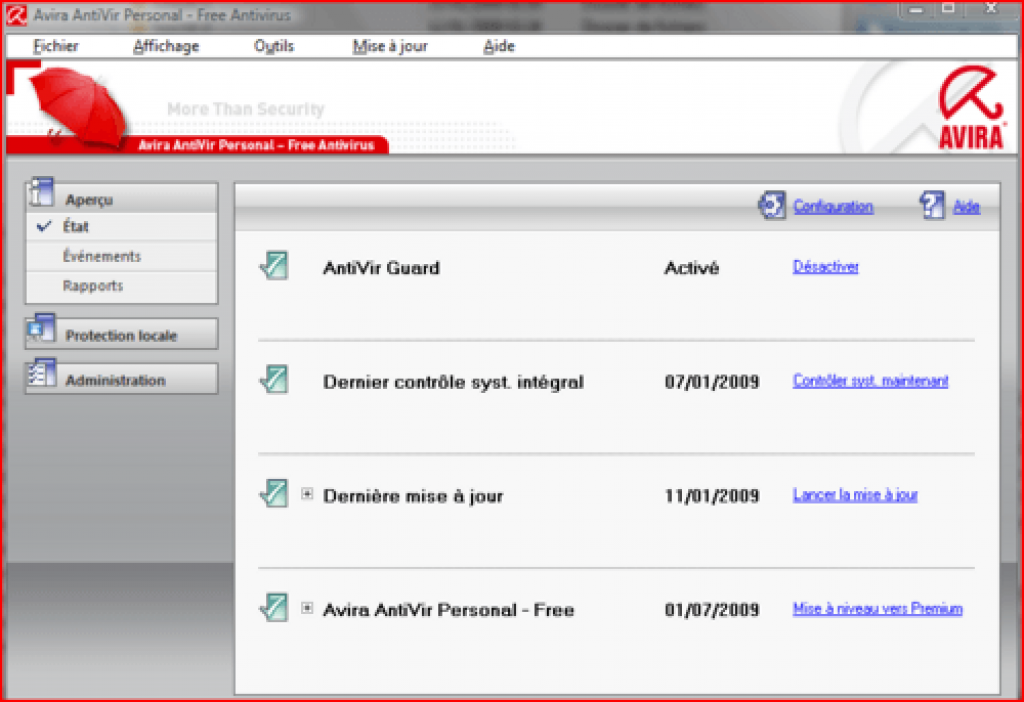Collapse the Aperçu section header
The image size is (1024, 702).
point(121,198)
